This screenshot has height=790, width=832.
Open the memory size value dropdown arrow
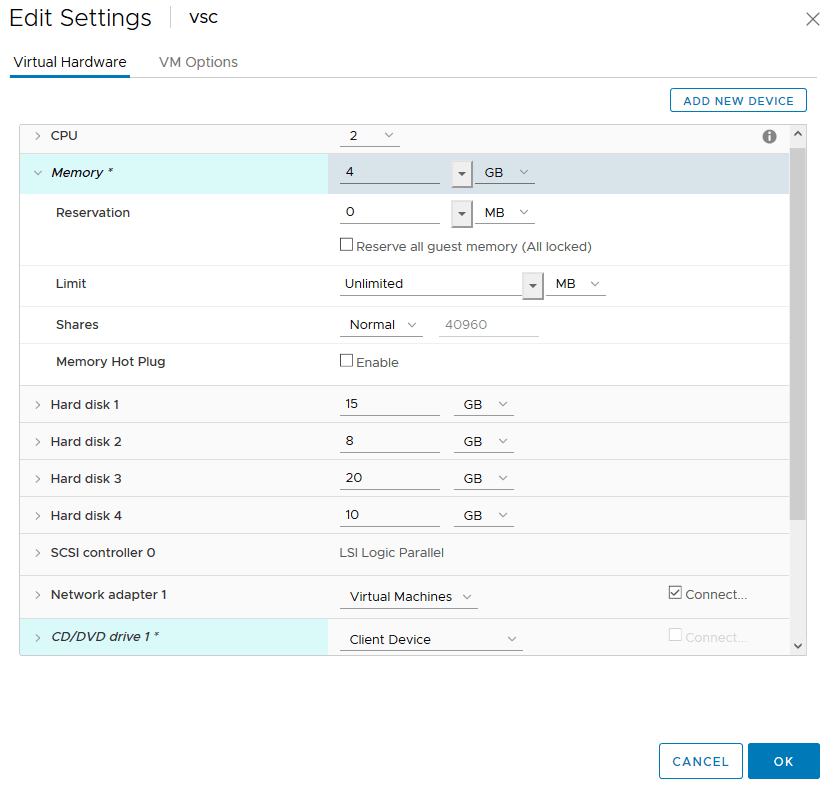461,173
